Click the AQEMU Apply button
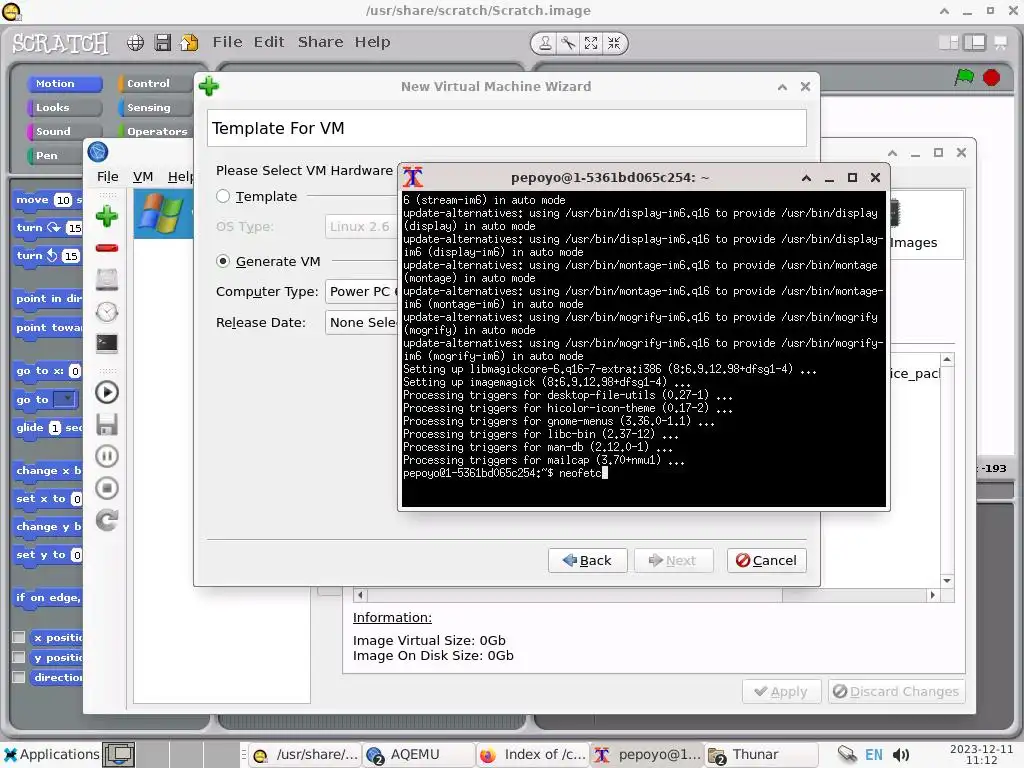1024x768 pixels. click(x=781, y=692)
